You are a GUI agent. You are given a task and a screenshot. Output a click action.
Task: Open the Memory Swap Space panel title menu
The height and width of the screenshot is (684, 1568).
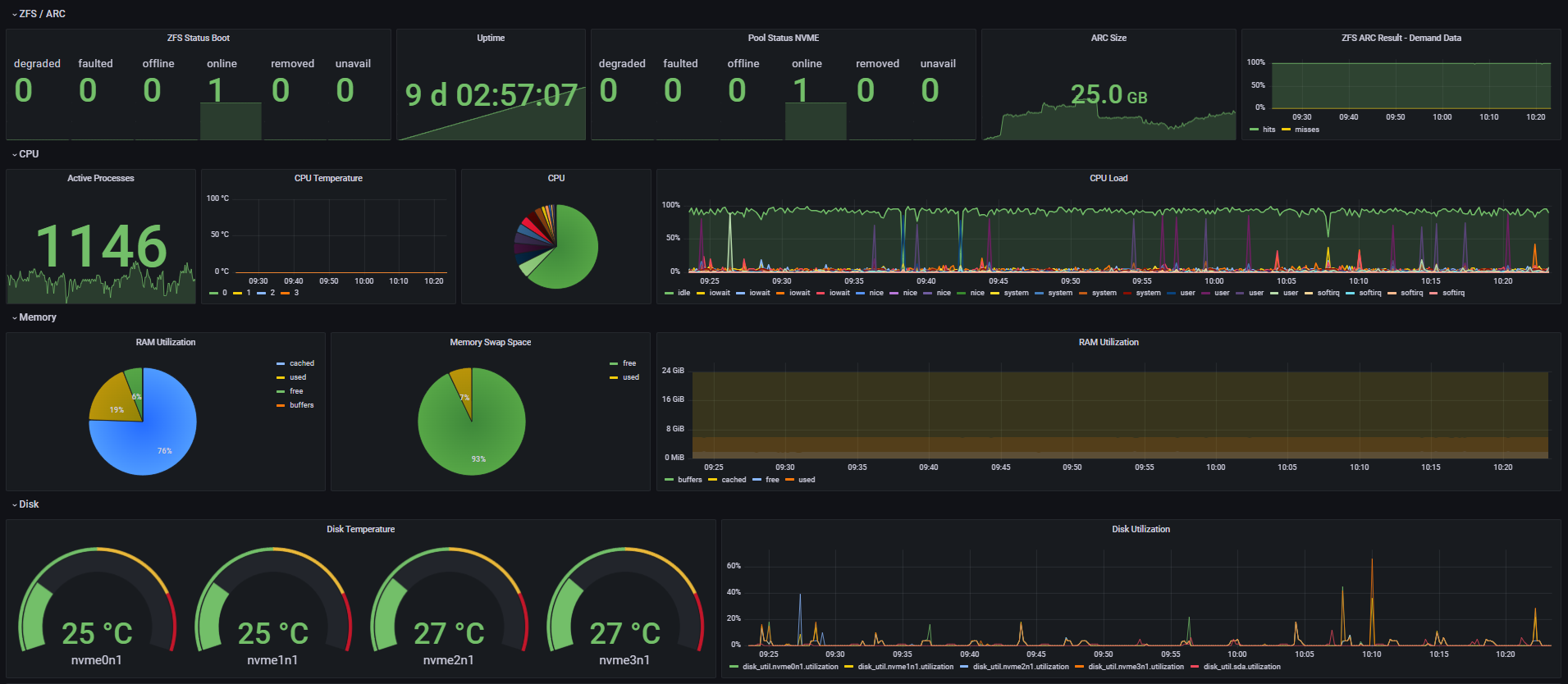click(491, 342)
